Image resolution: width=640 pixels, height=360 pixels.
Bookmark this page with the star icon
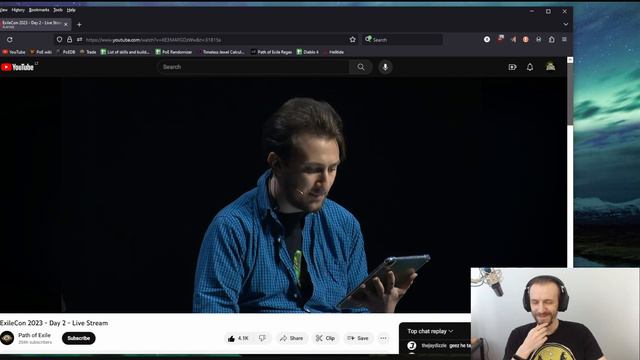[x=353, y=40]
